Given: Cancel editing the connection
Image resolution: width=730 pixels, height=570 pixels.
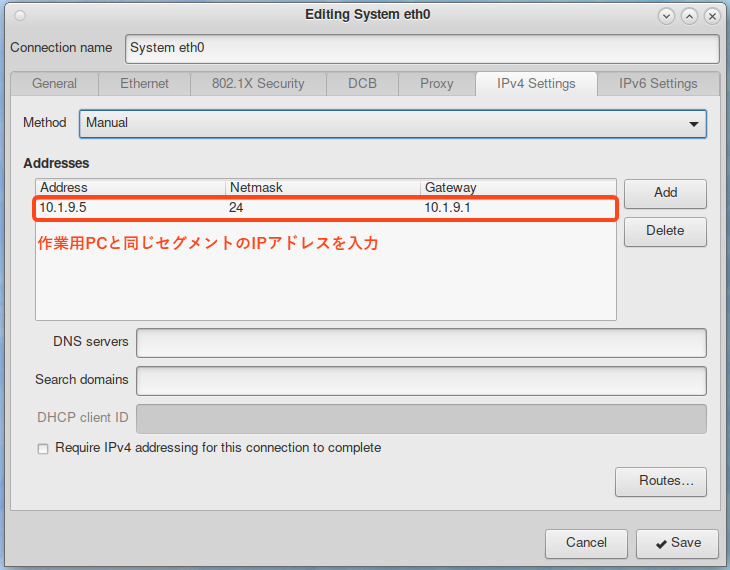Looking at the screenshot, I should [x=586, y=543].
